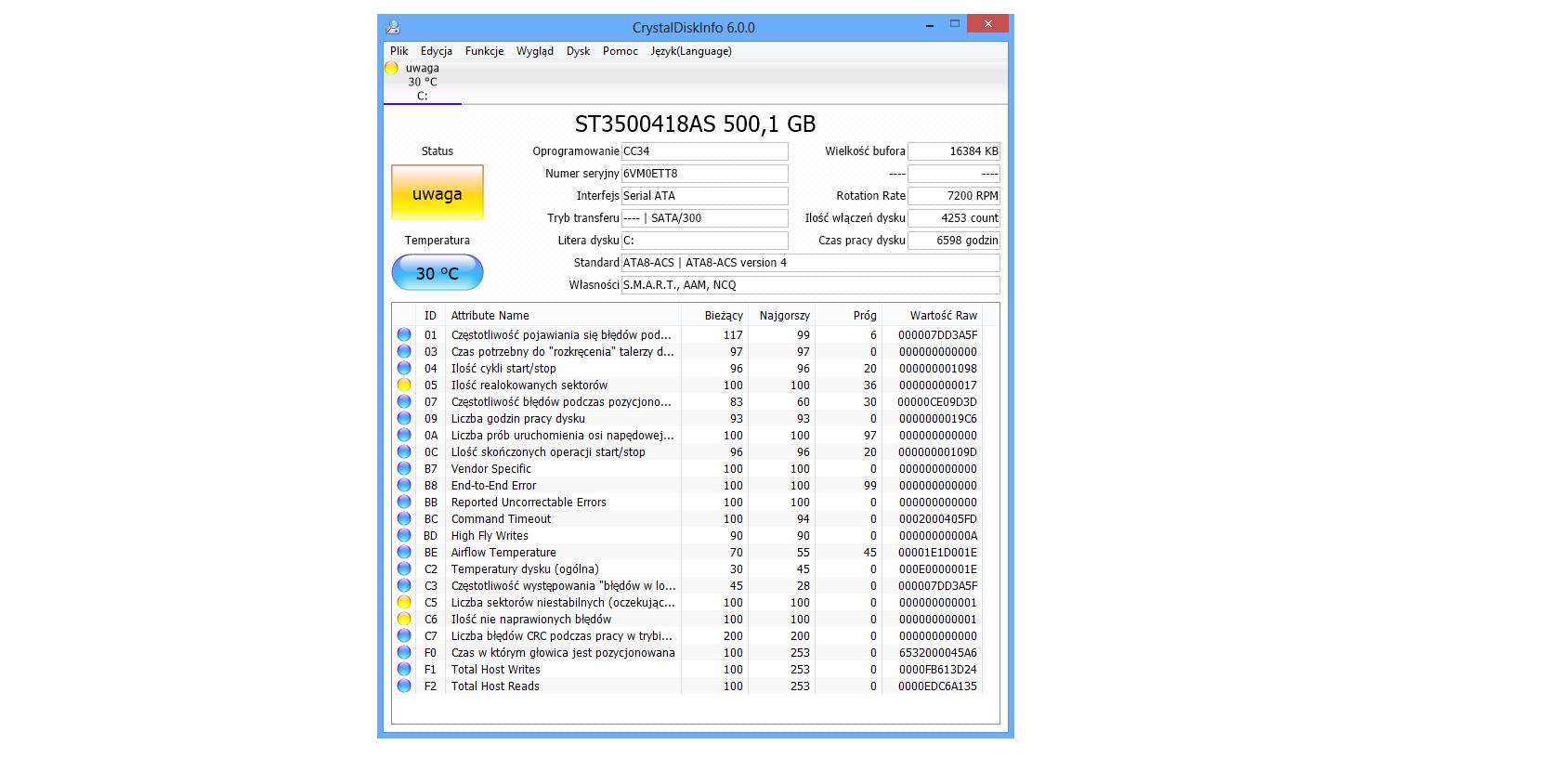Click blue status orb for attribute F0
1555x784 pixels.
coord(404,652)
